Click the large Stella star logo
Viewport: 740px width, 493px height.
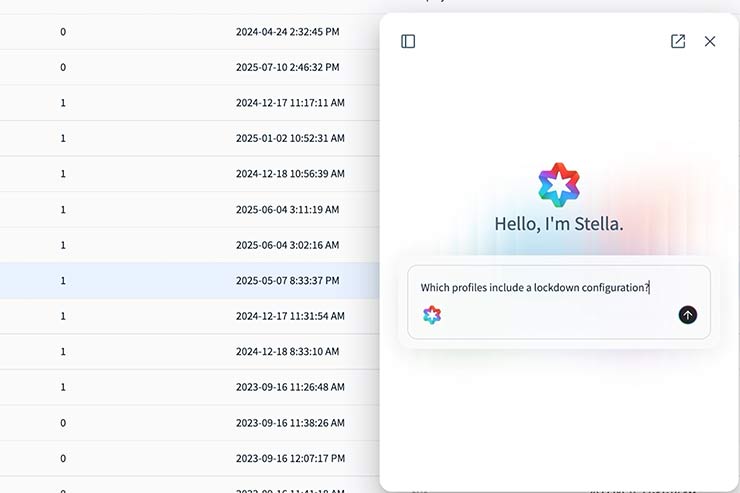[x=558, y=185]
